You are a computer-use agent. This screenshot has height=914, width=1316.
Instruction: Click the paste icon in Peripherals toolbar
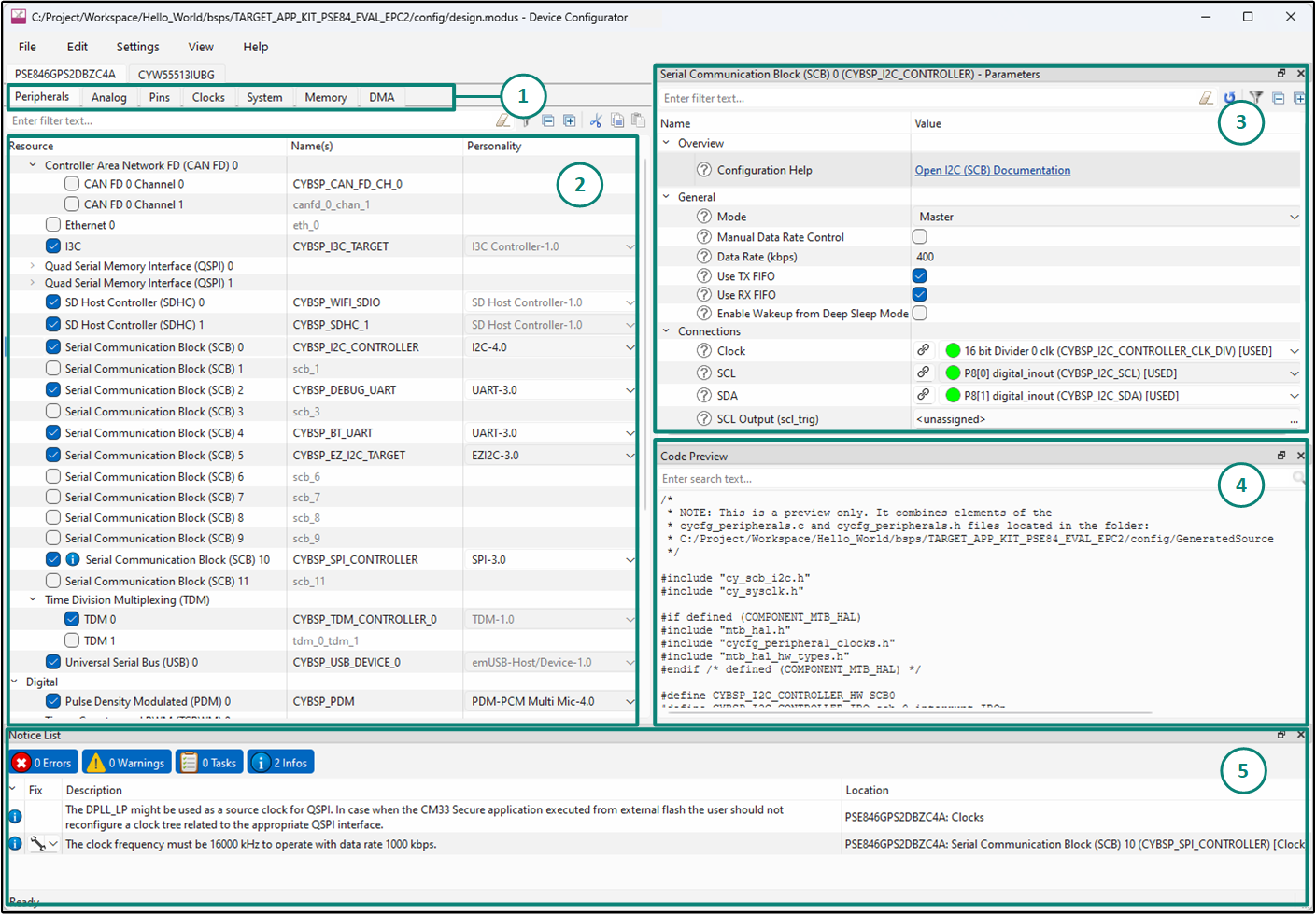[x=638, y=120]
